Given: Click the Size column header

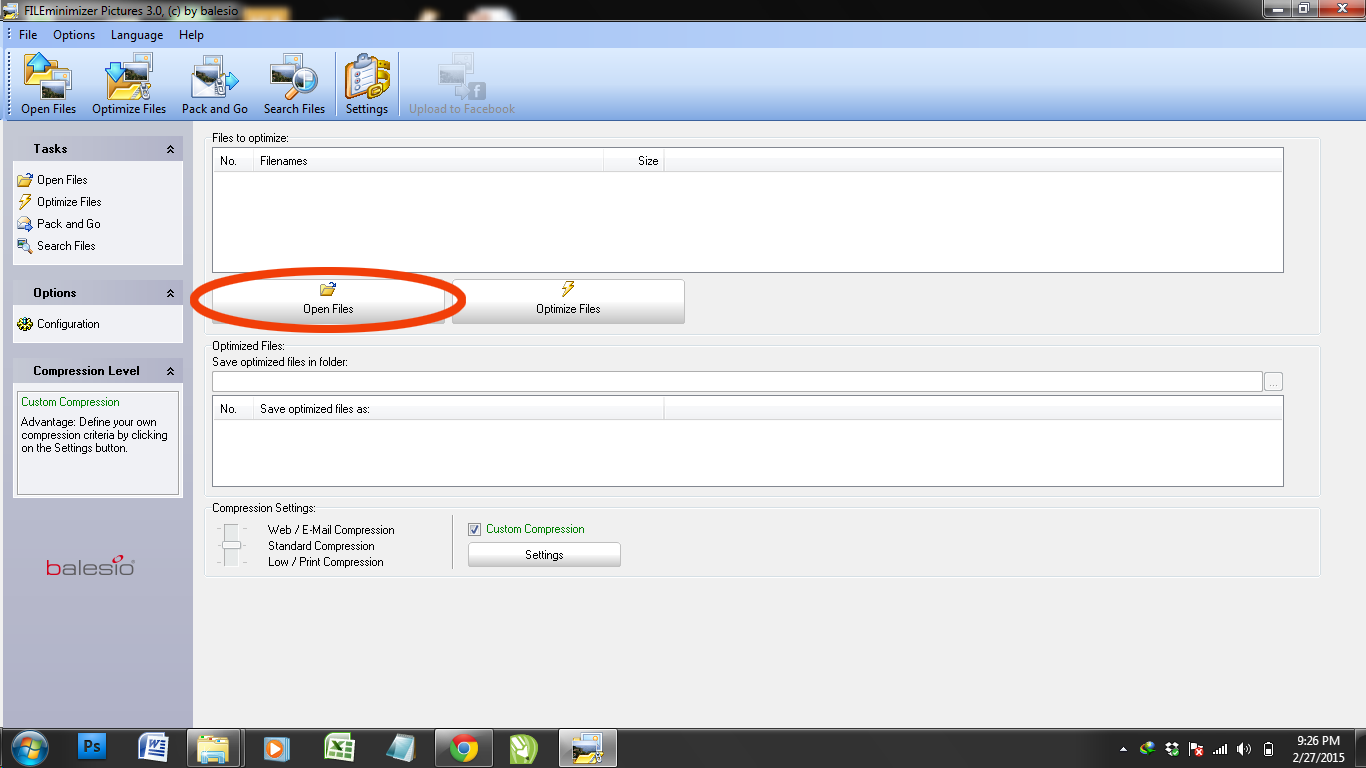Looking at the screenshot, I should click(x=634, y=161).
